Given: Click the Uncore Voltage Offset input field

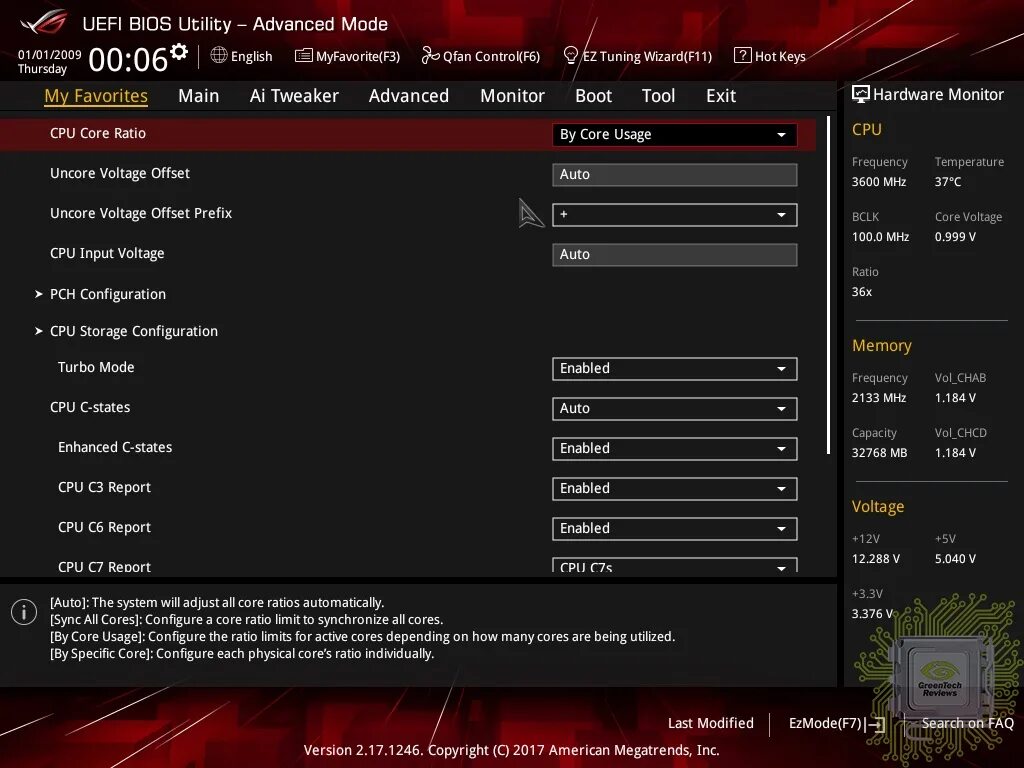Looking at the screenshot, I should pos(675,174).
